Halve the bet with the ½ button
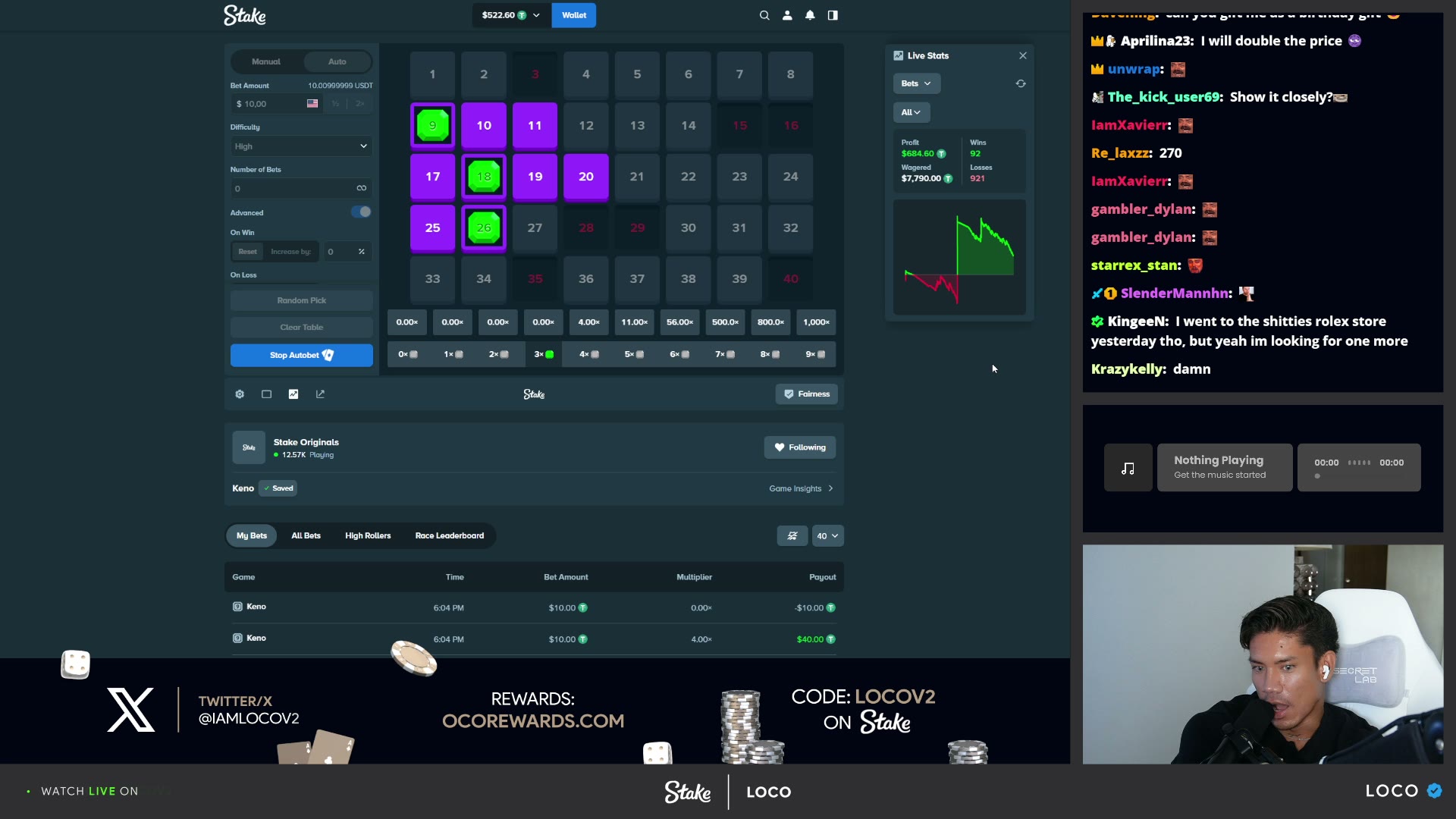Screen dimensions: 1456x819 tap(335, 104)
